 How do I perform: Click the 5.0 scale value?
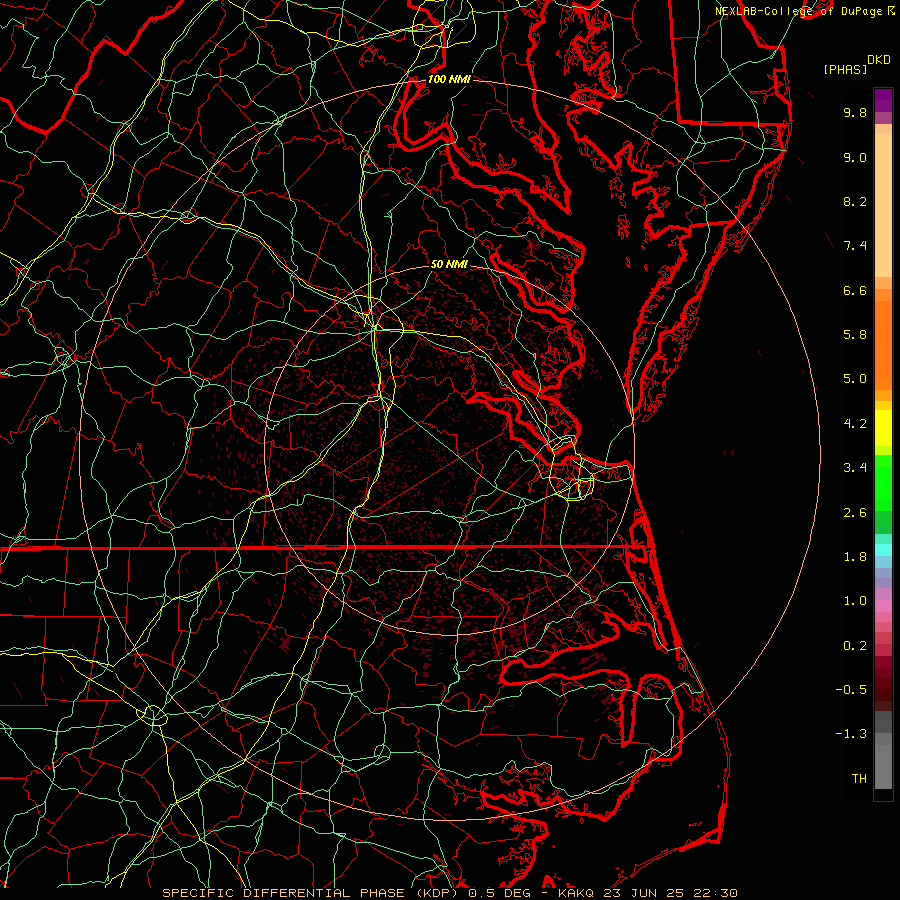click(855, 379)
